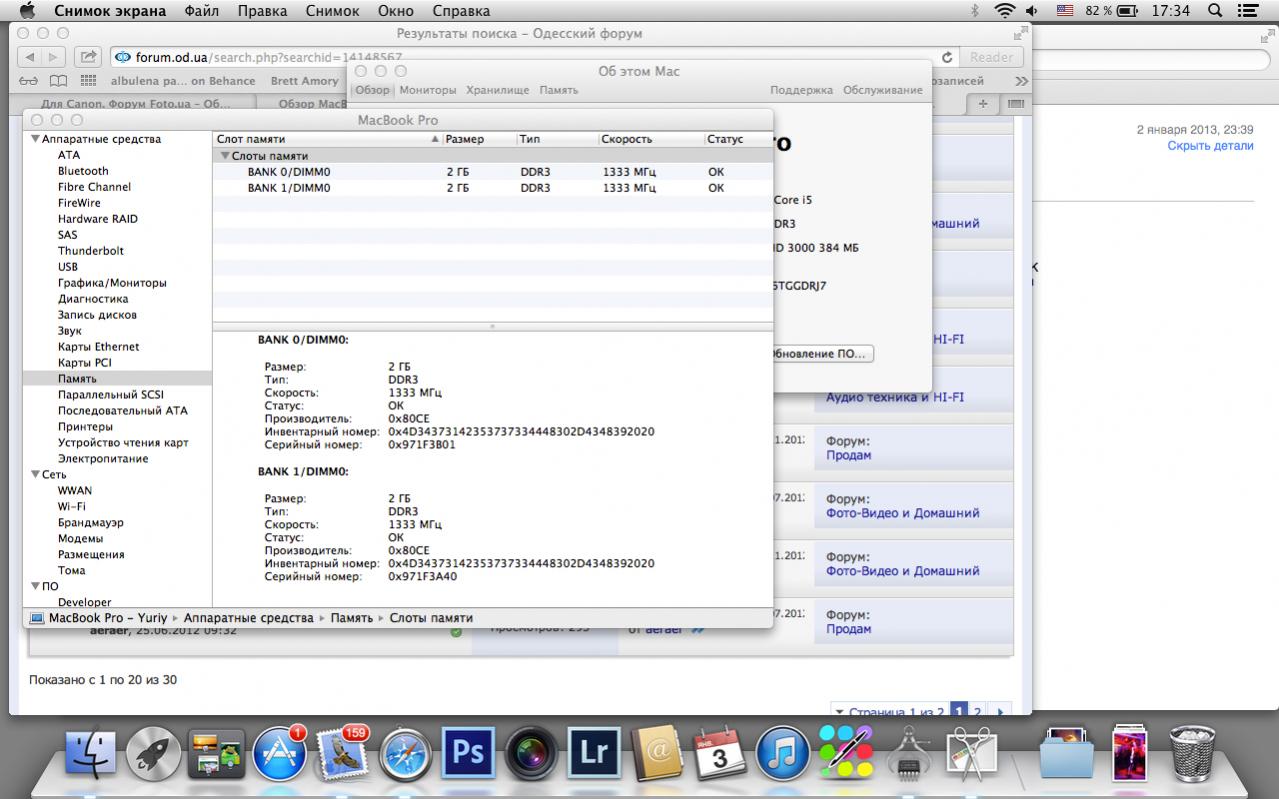
Task: Show hidden bookmarks via overflow chevron
Action: click(x=1021, y=81)
